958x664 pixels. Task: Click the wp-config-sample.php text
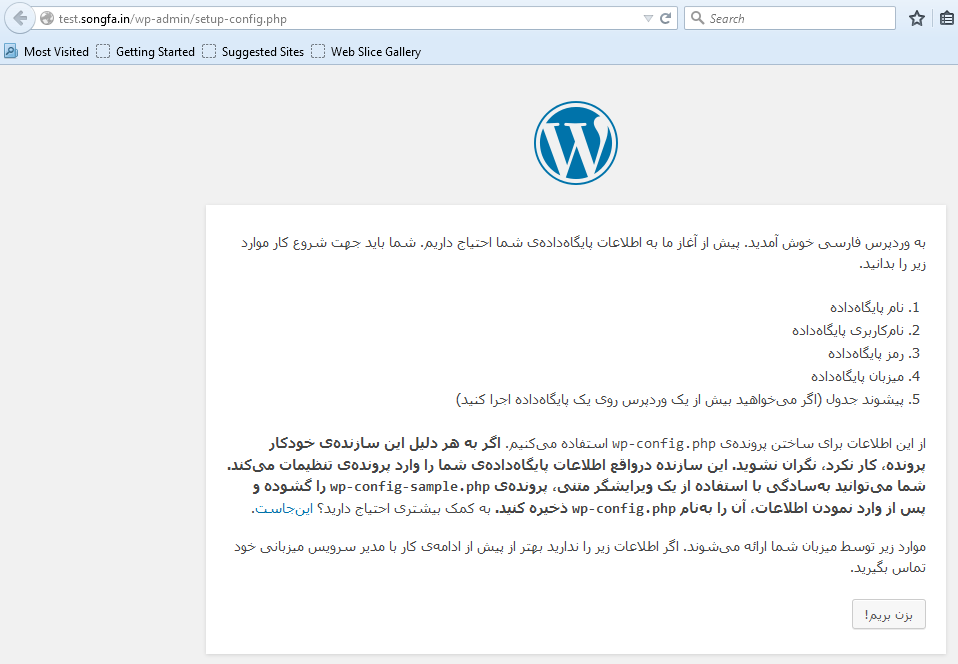409,486
